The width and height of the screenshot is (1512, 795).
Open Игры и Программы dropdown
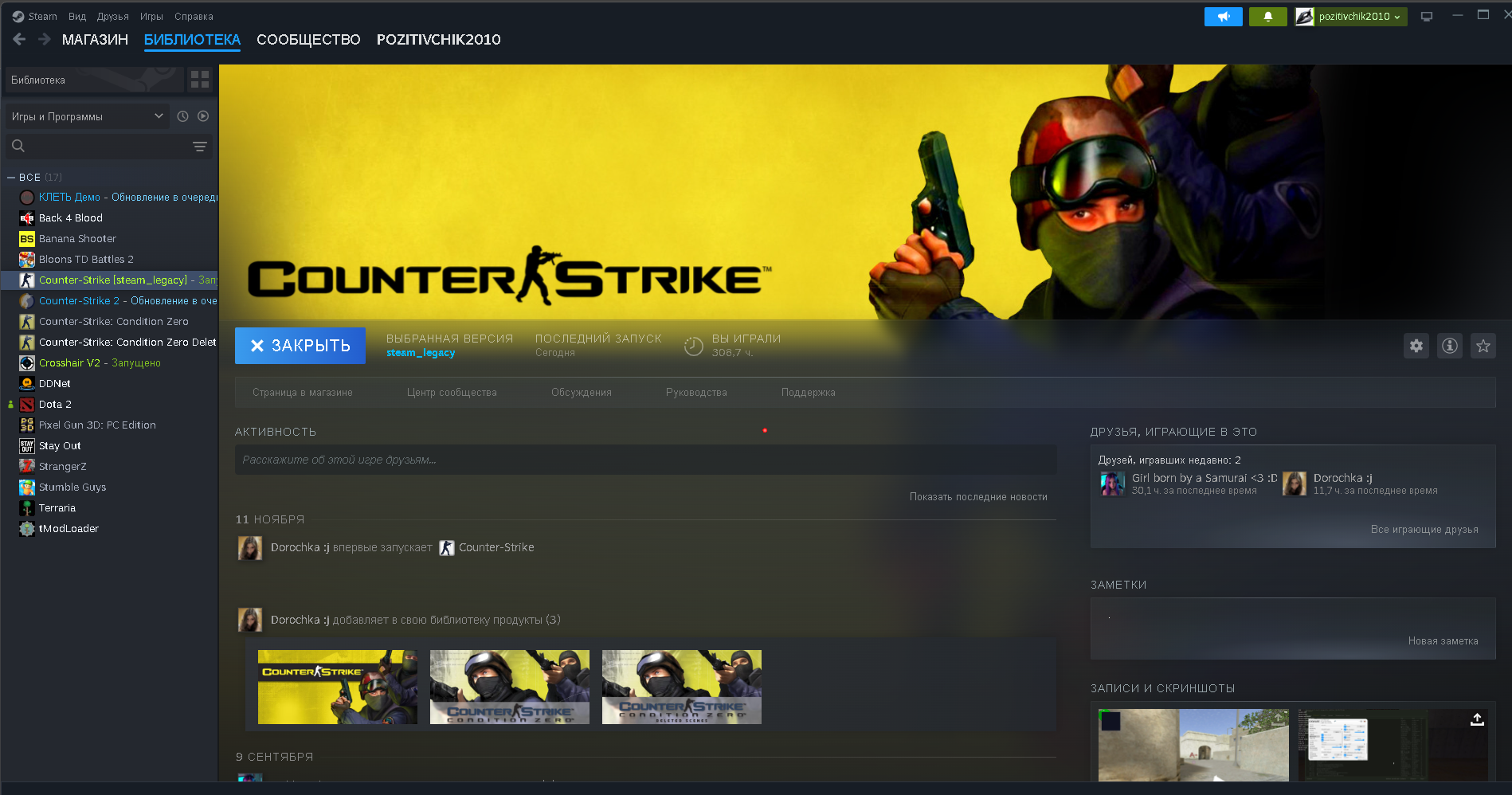click(x=88, y=116)
